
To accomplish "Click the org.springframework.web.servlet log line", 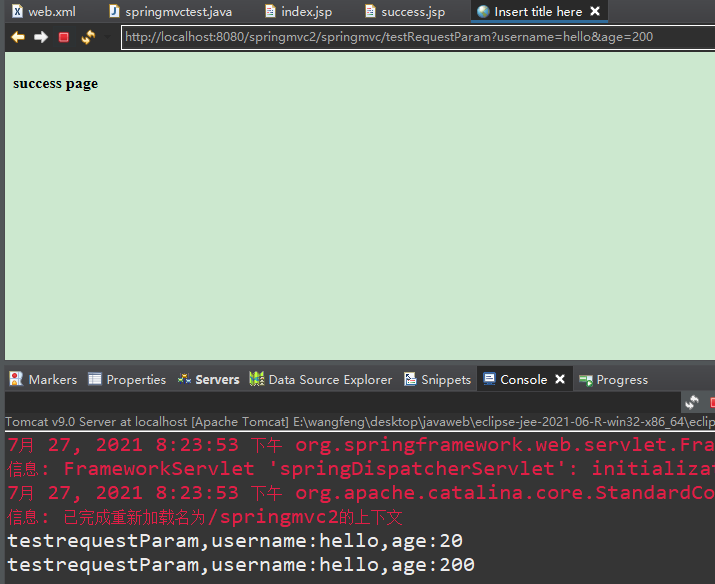I will 360,445.
